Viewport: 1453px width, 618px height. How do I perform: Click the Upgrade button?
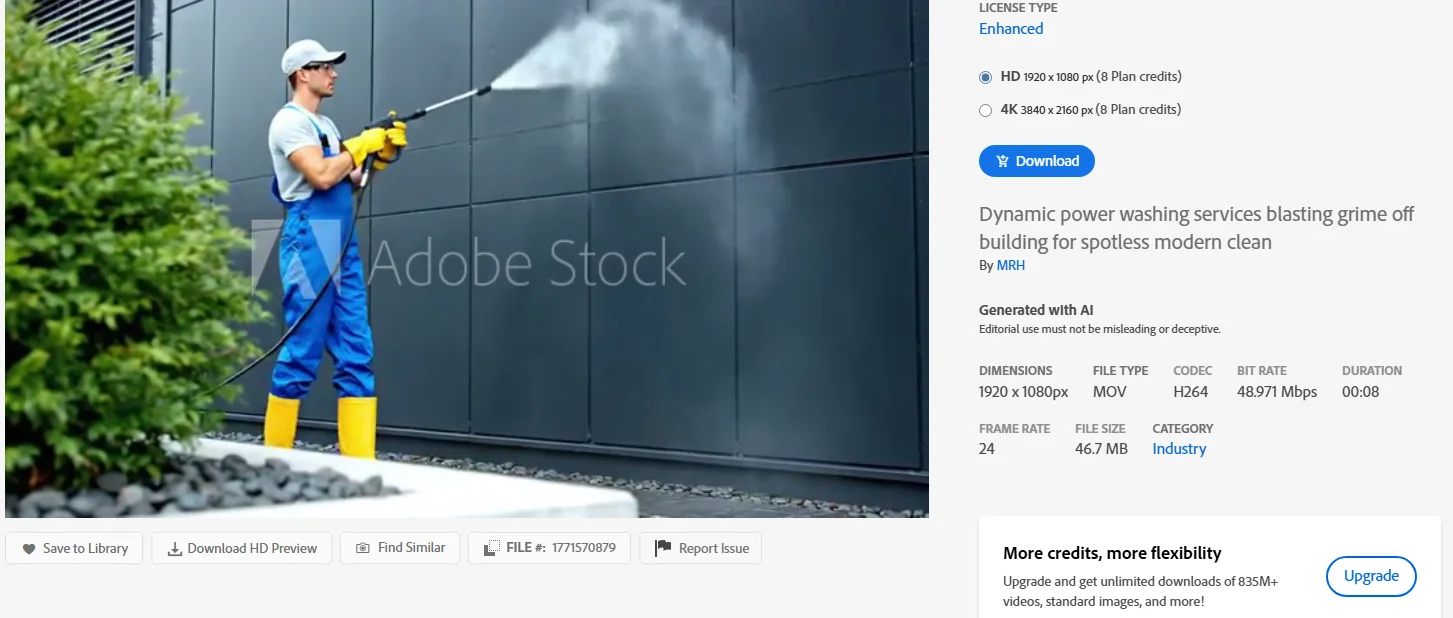(x=1371, y=576)
